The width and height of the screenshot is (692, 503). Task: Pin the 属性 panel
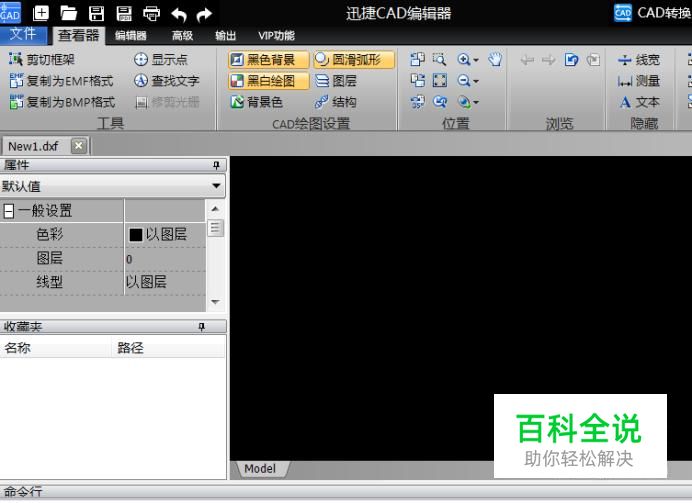(x=216, y=165)
